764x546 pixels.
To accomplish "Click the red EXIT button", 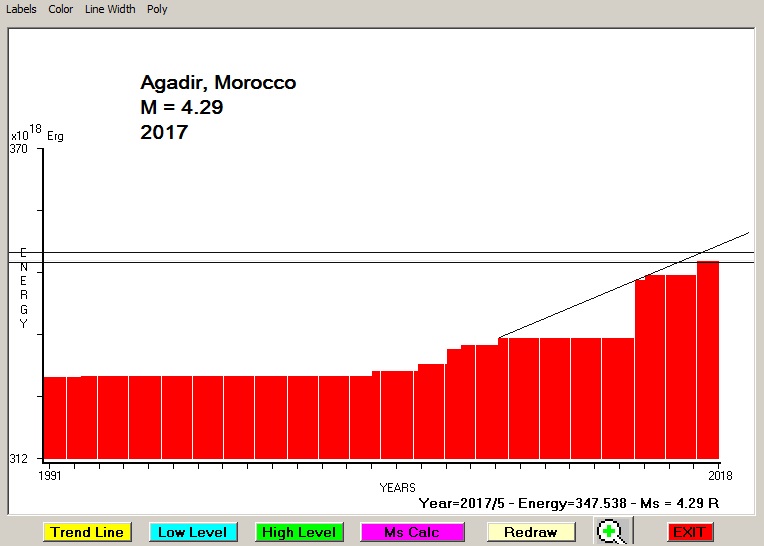I will [x=689, y=532].
